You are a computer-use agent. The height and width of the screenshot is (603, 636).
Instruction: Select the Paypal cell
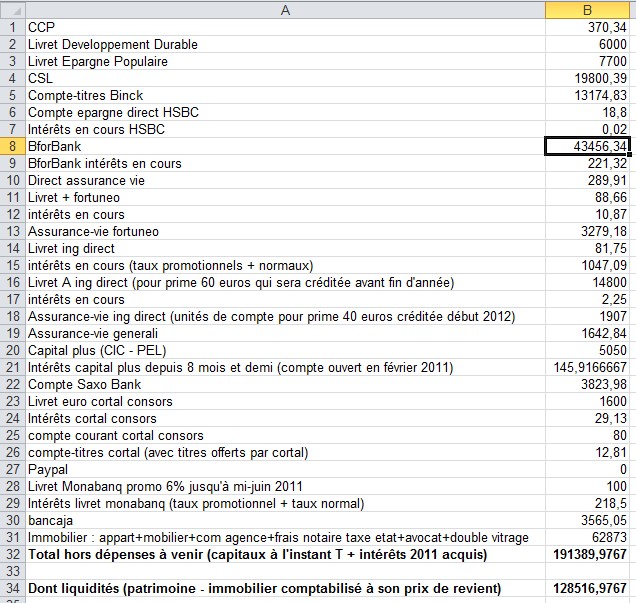[x=285, y=470]
